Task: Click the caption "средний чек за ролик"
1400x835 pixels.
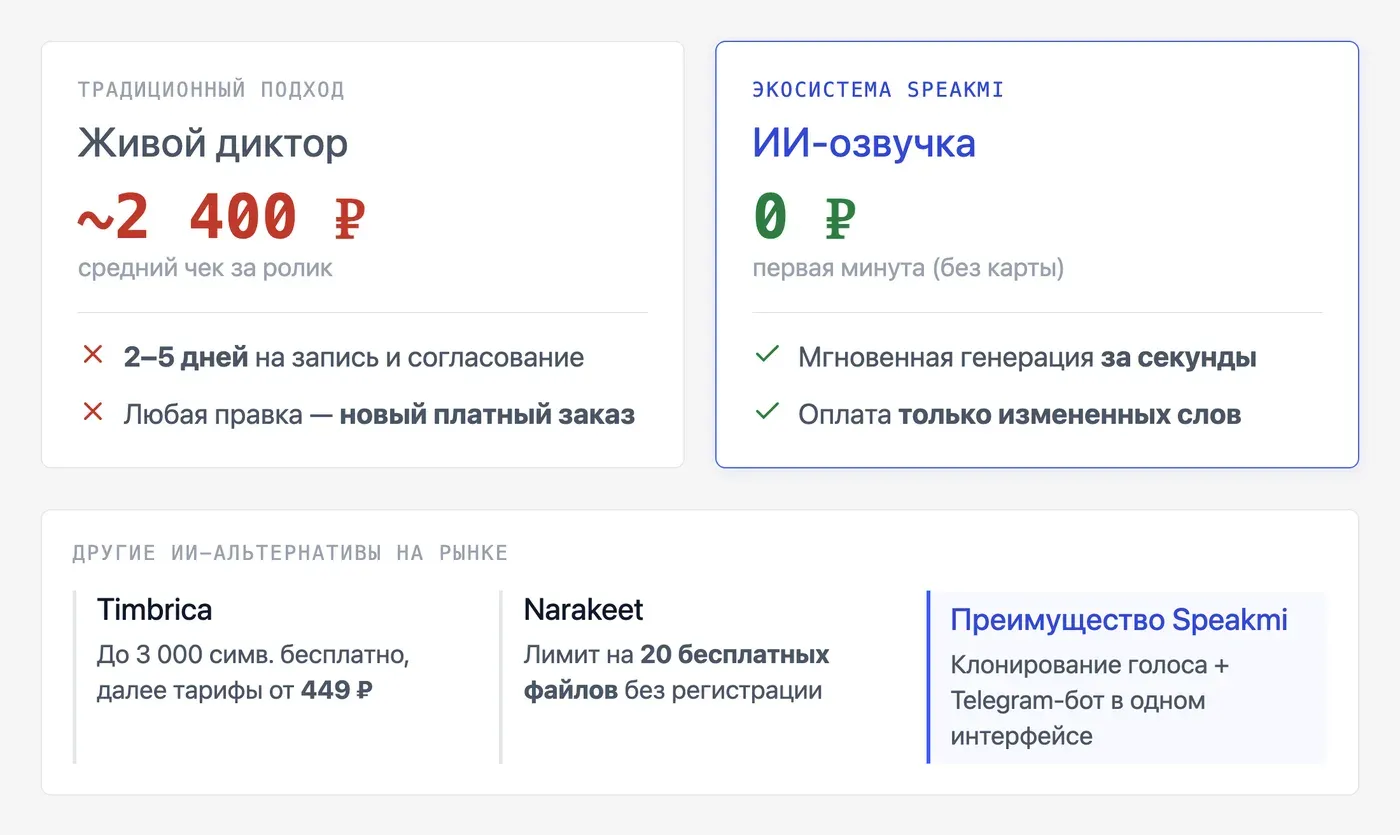Action: (x=205, y=268)
